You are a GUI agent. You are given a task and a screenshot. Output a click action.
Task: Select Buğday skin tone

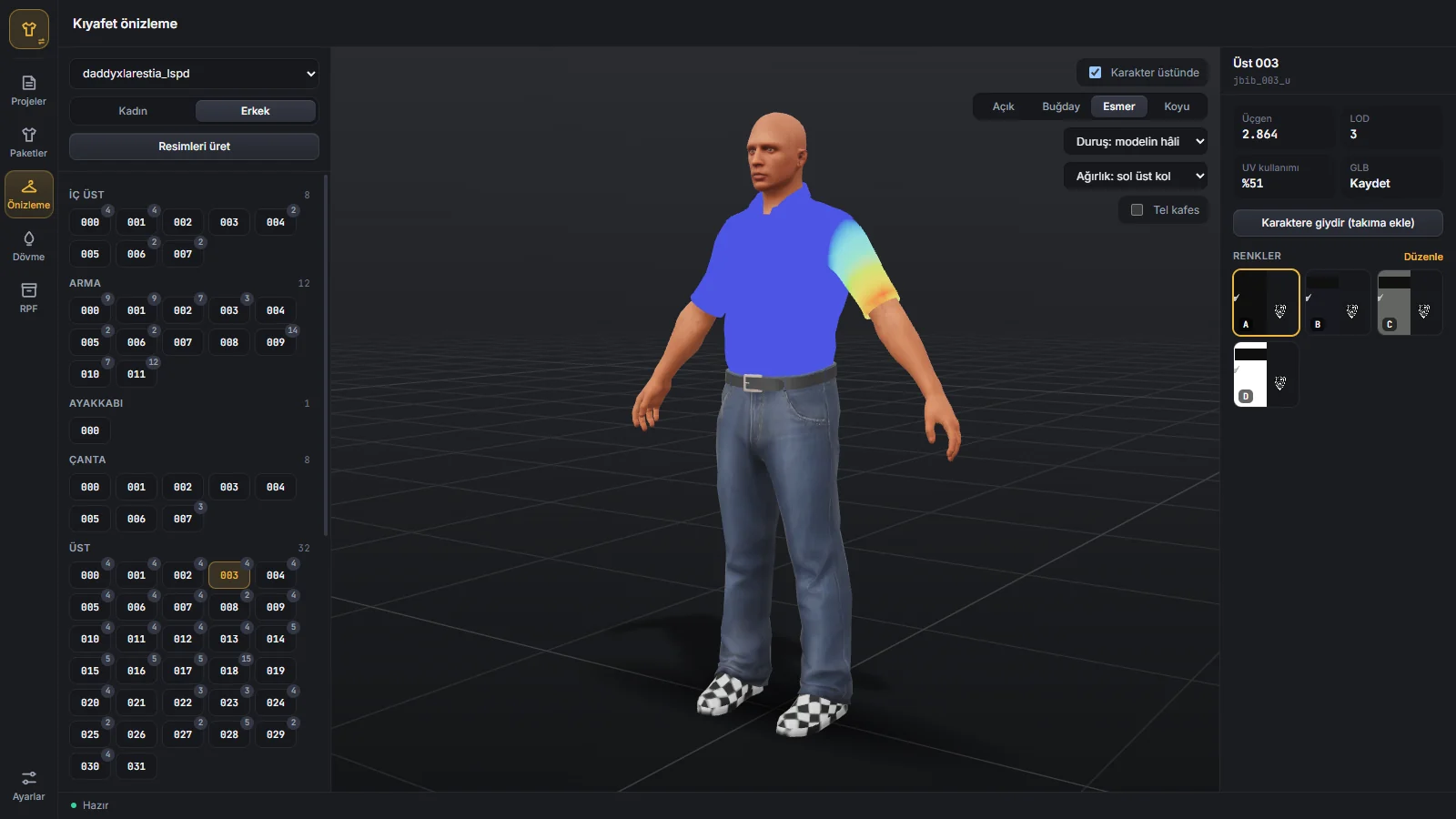tap(1061, 106)
